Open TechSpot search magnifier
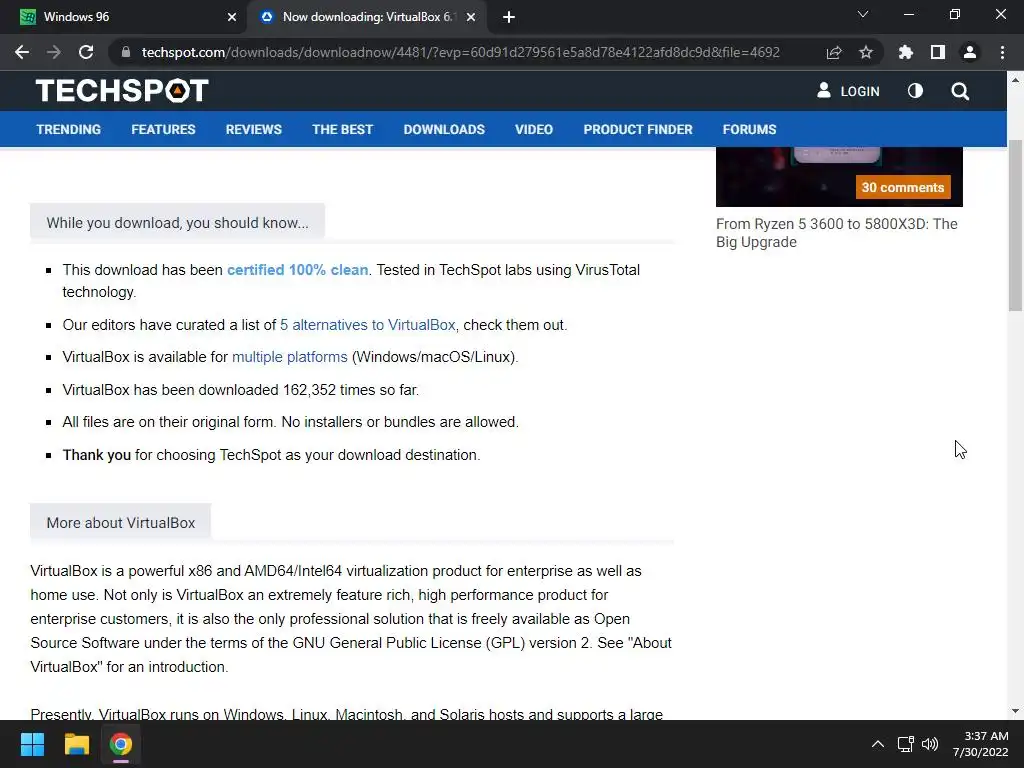Image resolution: width=1024 pixels, height=768 pixels. pyautogui.click(x=960, y=91)
